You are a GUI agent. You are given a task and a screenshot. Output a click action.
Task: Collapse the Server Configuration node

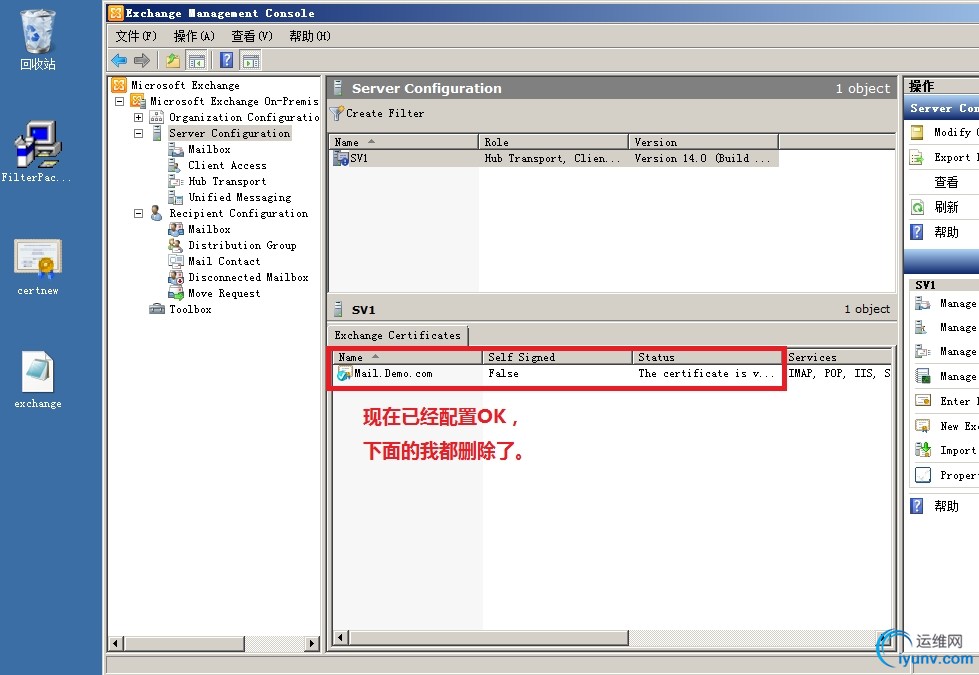(x=139, y=134)
